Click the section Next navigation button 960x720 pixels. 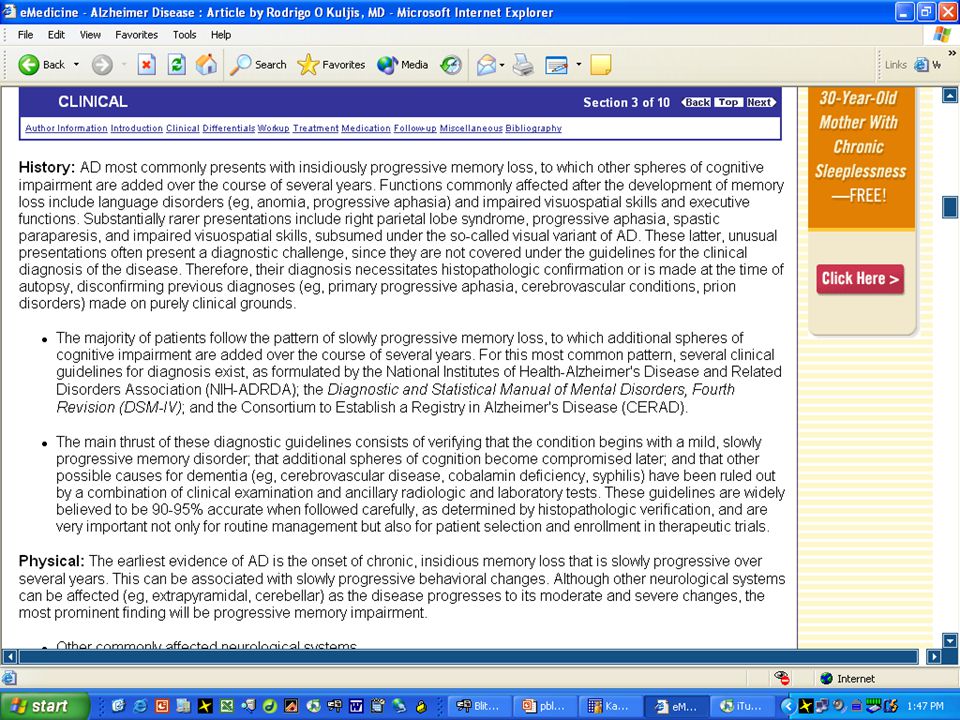(760, 102)
